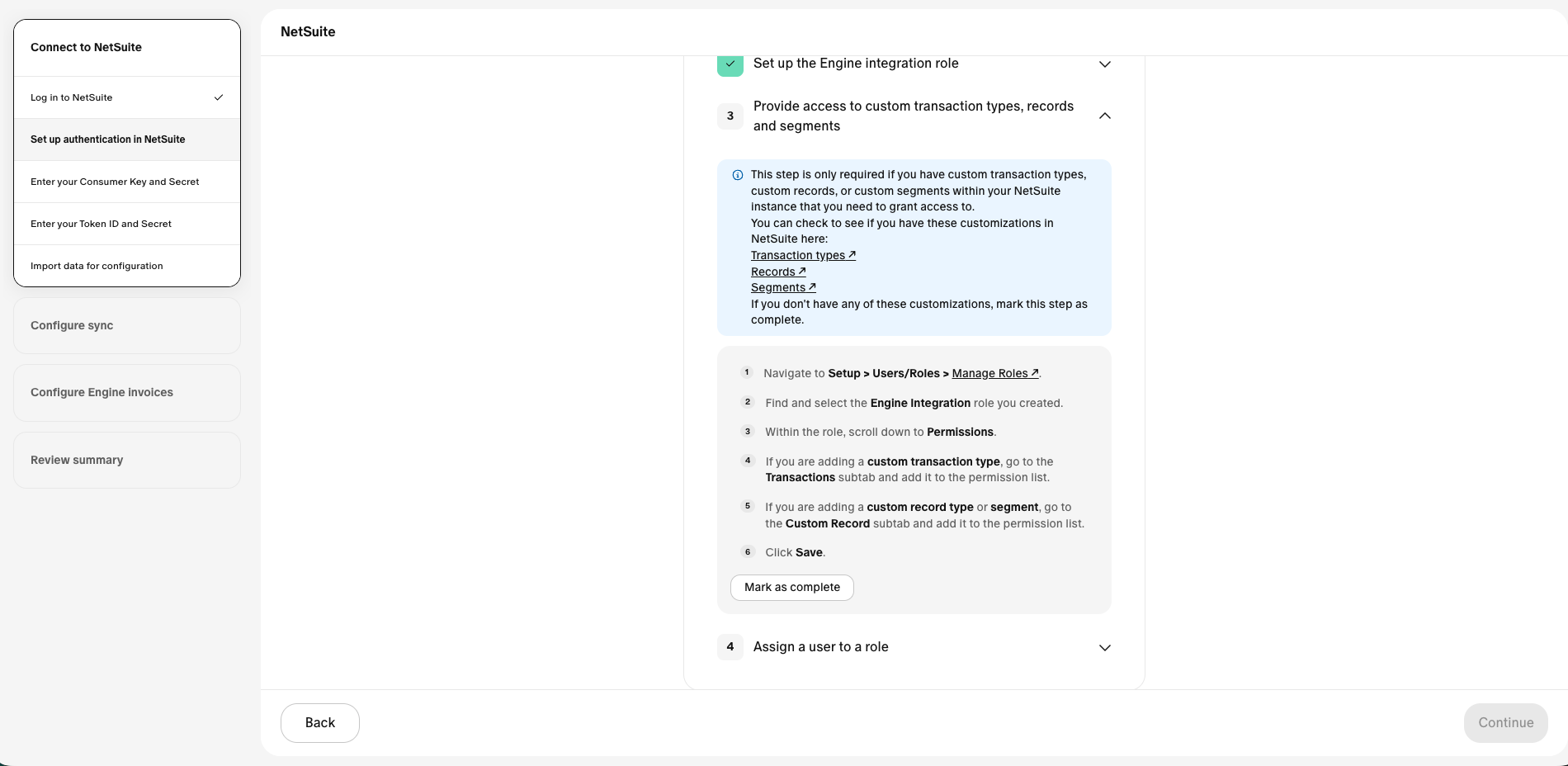Open the Segments link
Image resolution: width=1568 pixels, height=766 pixels.
tap(783, 287)
